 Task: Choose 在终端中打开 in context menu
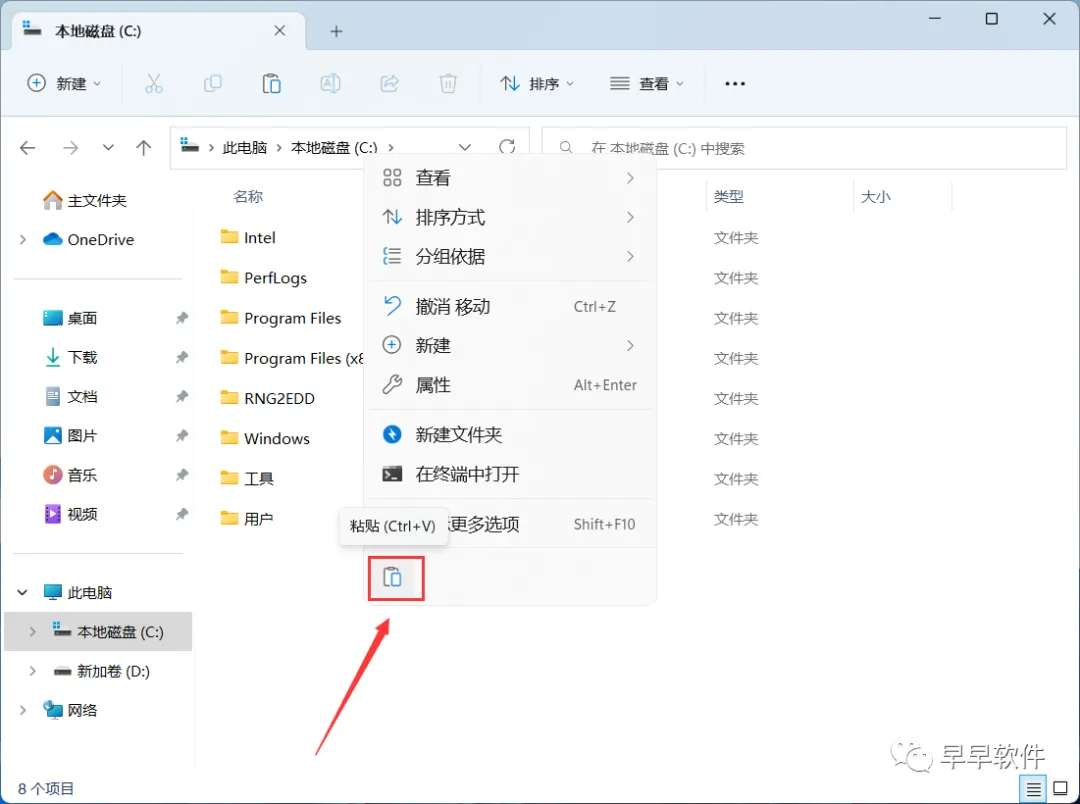point(510,474)
